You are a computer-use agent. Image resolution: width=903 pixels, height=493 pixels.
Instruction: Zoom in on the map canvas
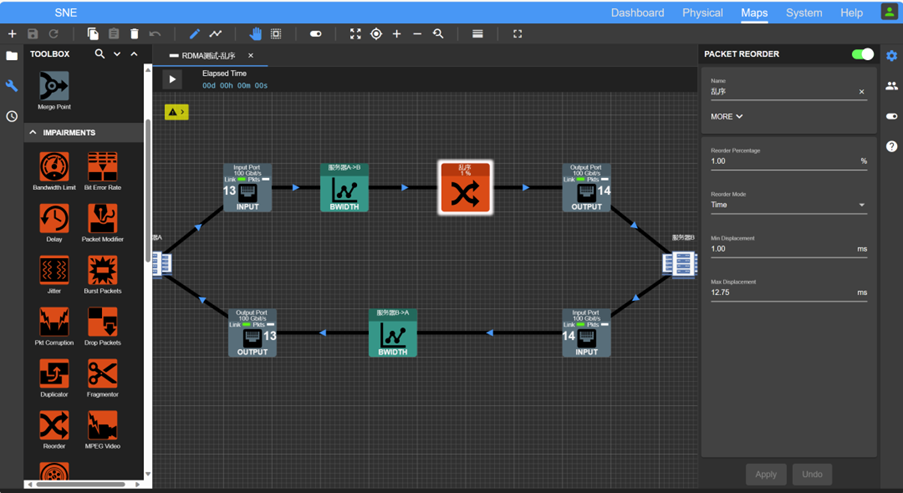pyautogui.click(x=397, y=34)
